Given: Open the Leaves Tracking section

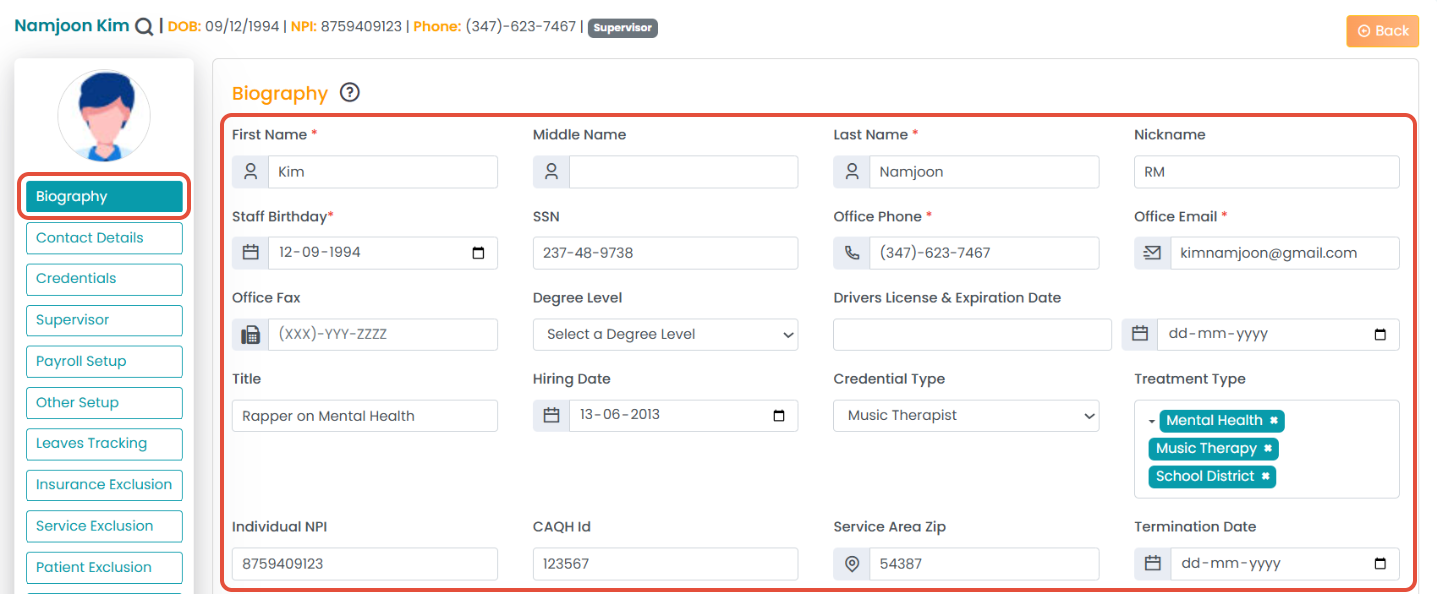Looking at the screenshot, I should click(104, 443).
